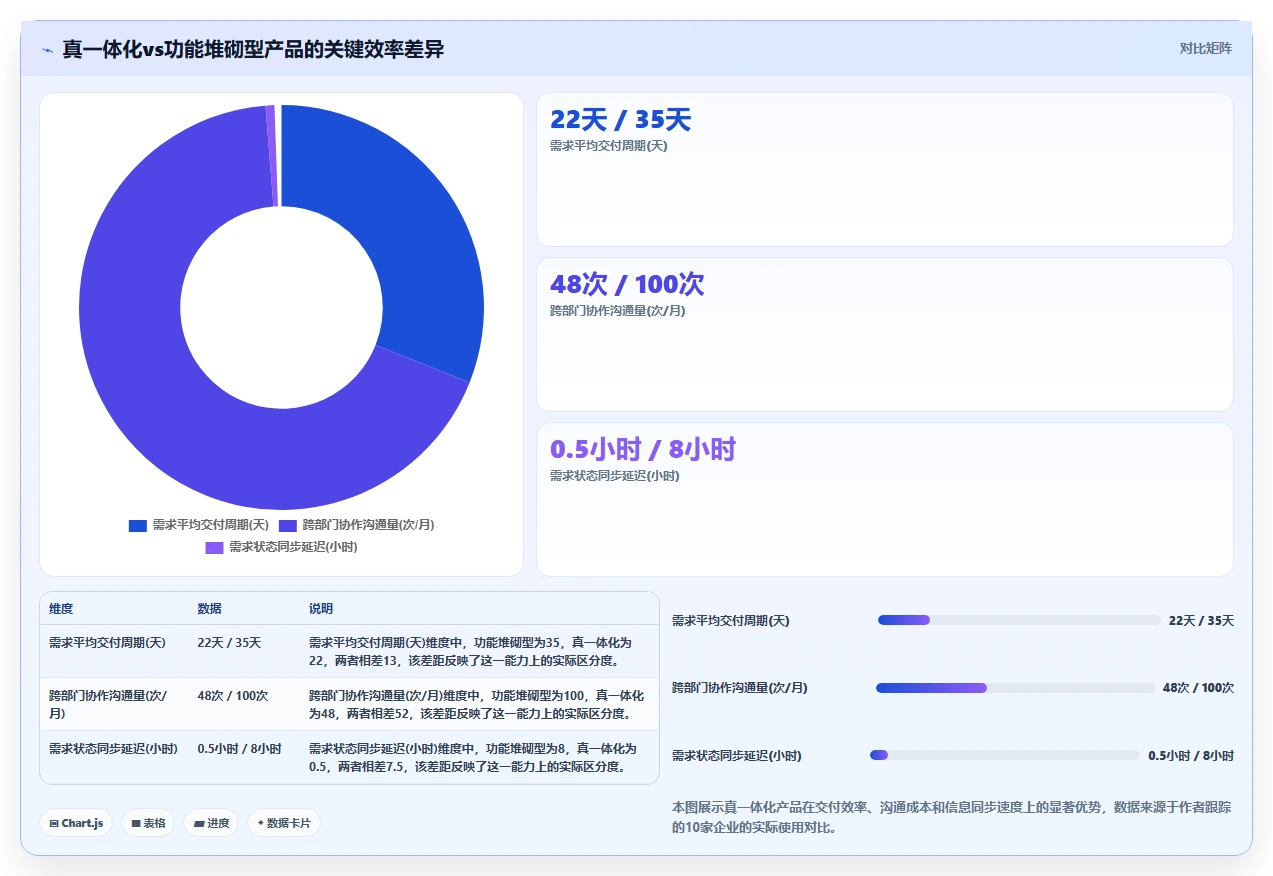The image size is (1273, 876).
Task: Click the 维度 column header
Action: click(x=61, y=609)
